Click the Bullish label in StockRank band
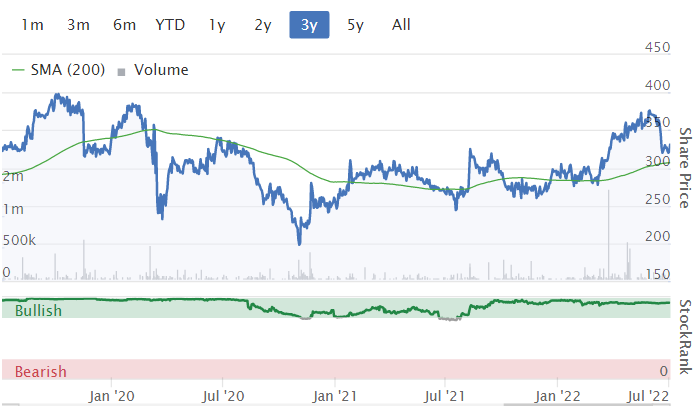 point(38,311)
